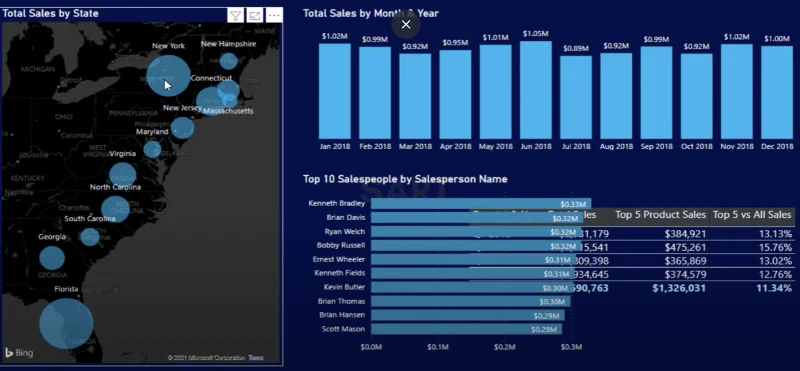This screenshot has width=800, height=371.
Task: Select Ryan Welch's sales bar
Action: pos(476,232)
